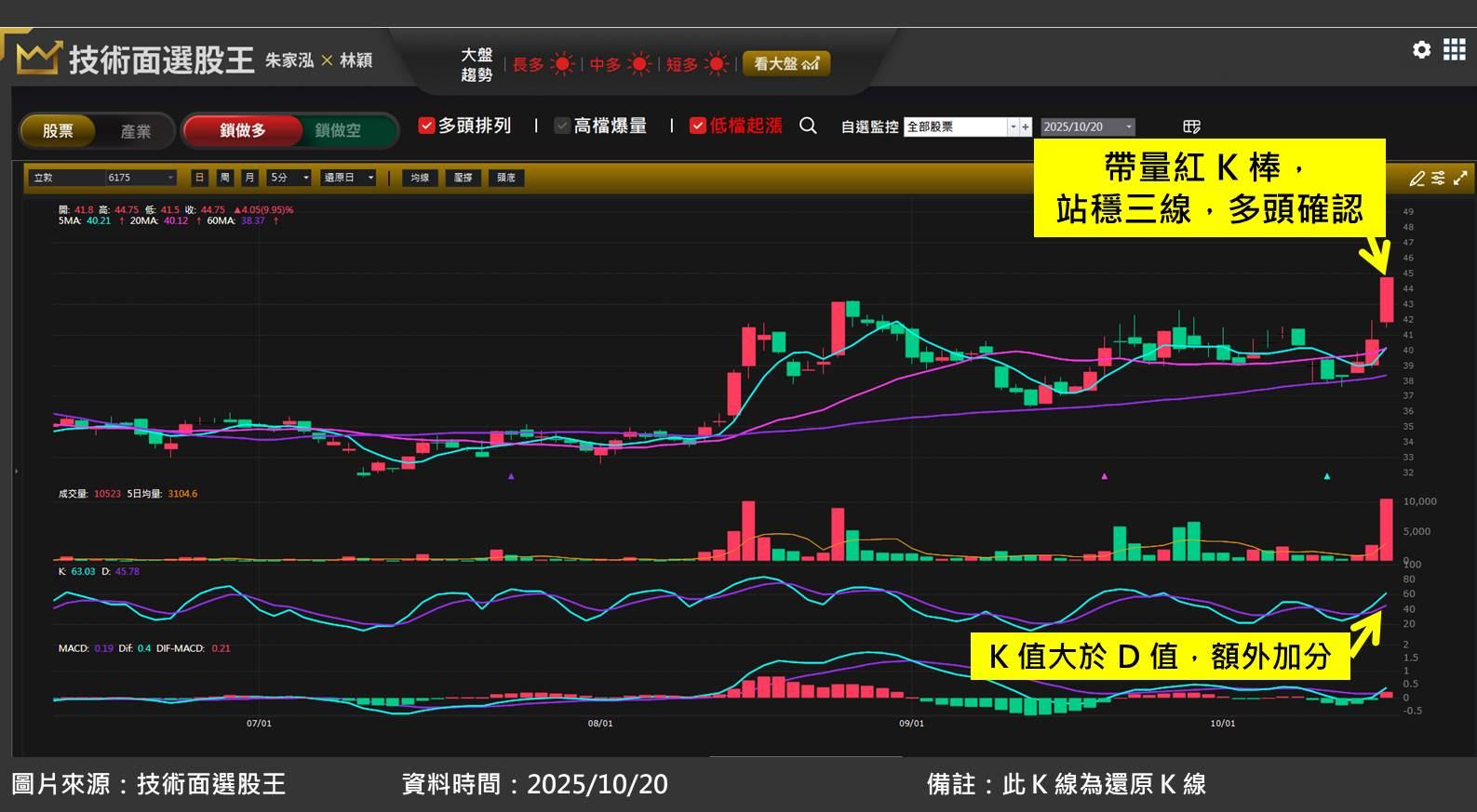The image size is (1477, 812).
Task: Click the 5日均量 value 3104.6
Action: coord(182,494)
